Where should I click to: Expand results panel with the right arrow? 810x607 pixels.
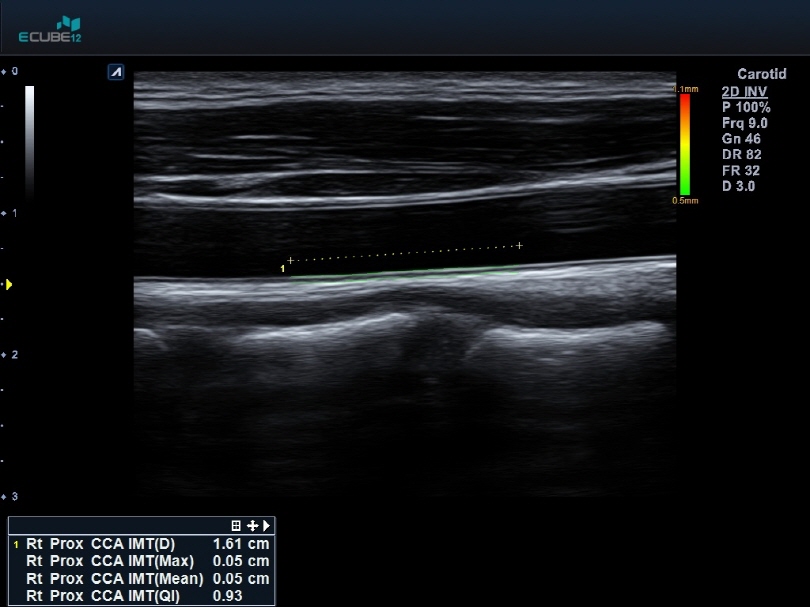pyautogui.click(x=267, y=525)
